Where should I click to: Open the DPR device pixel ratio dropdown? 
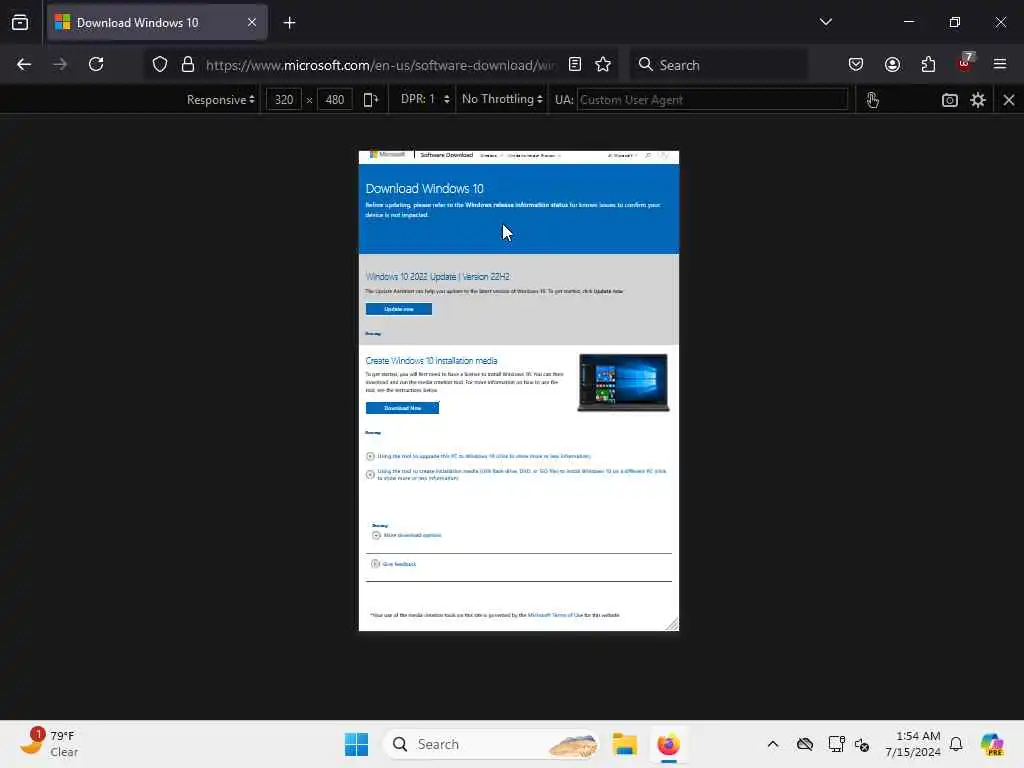[424, 99]
